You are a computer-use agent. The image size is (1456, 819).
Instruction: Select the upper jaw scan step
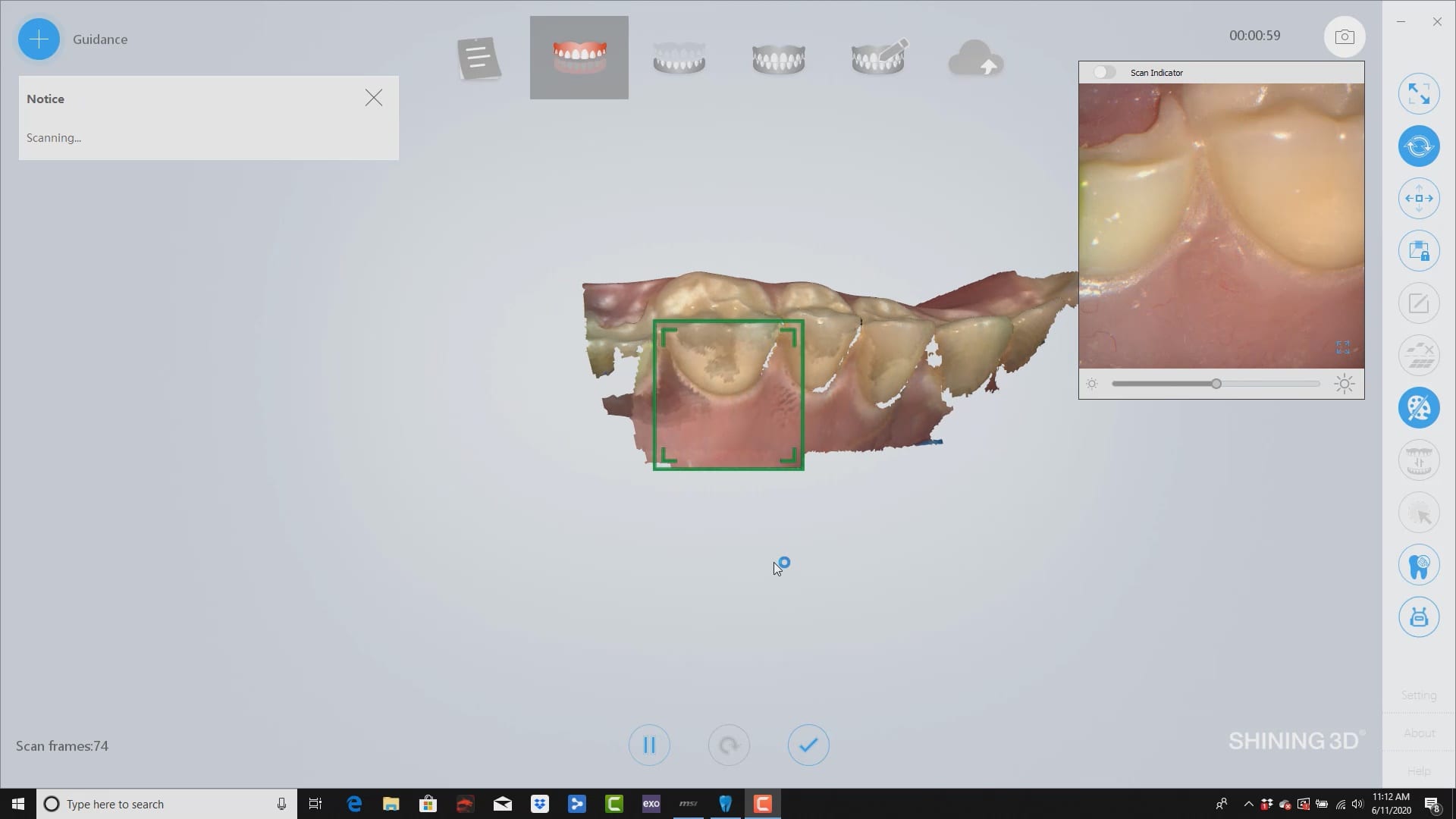pyautogui.click(x=579, y=58)
